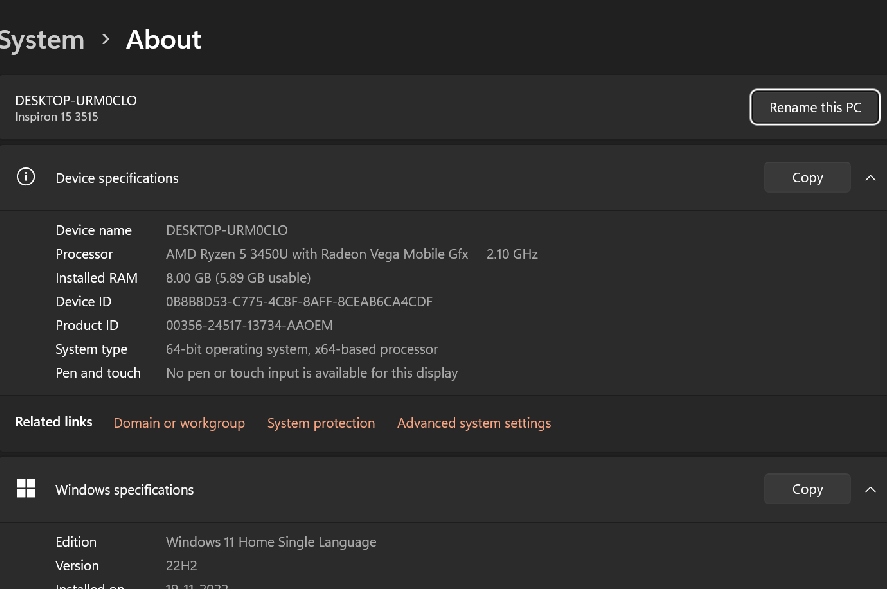Click the breadcrumb arrow separator icon
The image size is (887, 589).
point(105,40)
